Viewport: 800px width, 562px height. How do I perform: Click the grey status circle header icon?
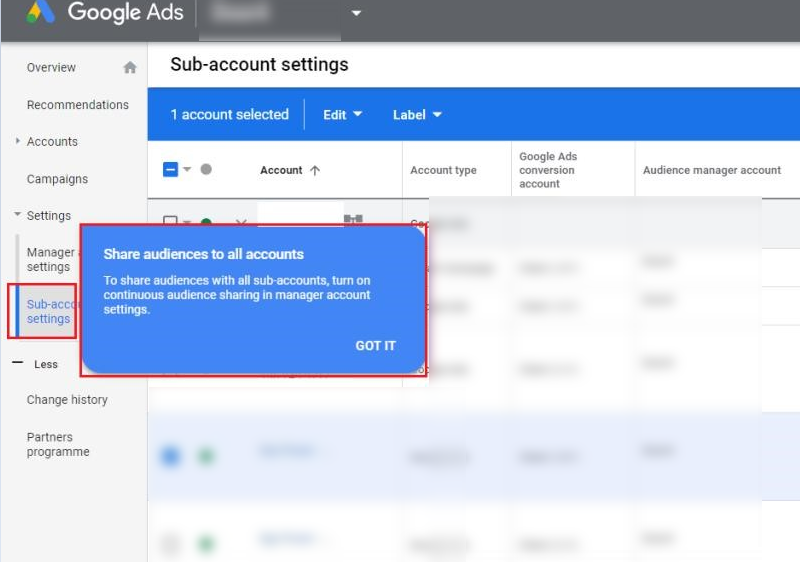click(206, 169)
